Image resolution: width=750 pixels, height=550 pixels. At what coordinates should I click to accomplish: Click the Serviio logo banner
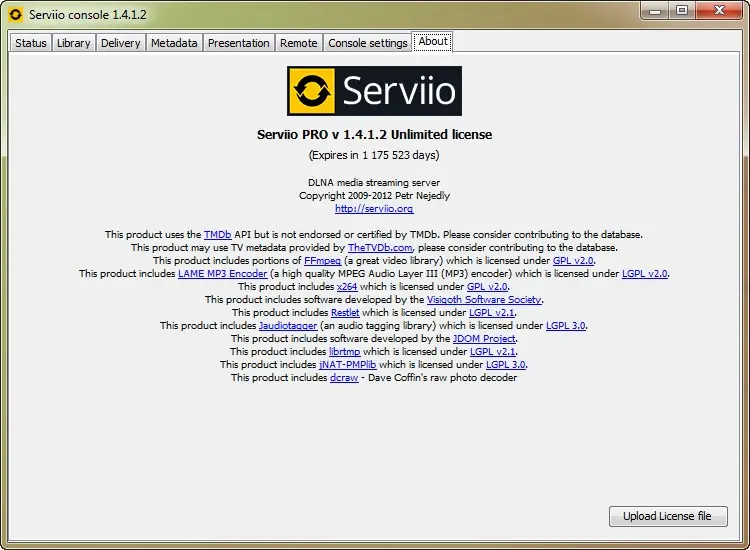375,91
